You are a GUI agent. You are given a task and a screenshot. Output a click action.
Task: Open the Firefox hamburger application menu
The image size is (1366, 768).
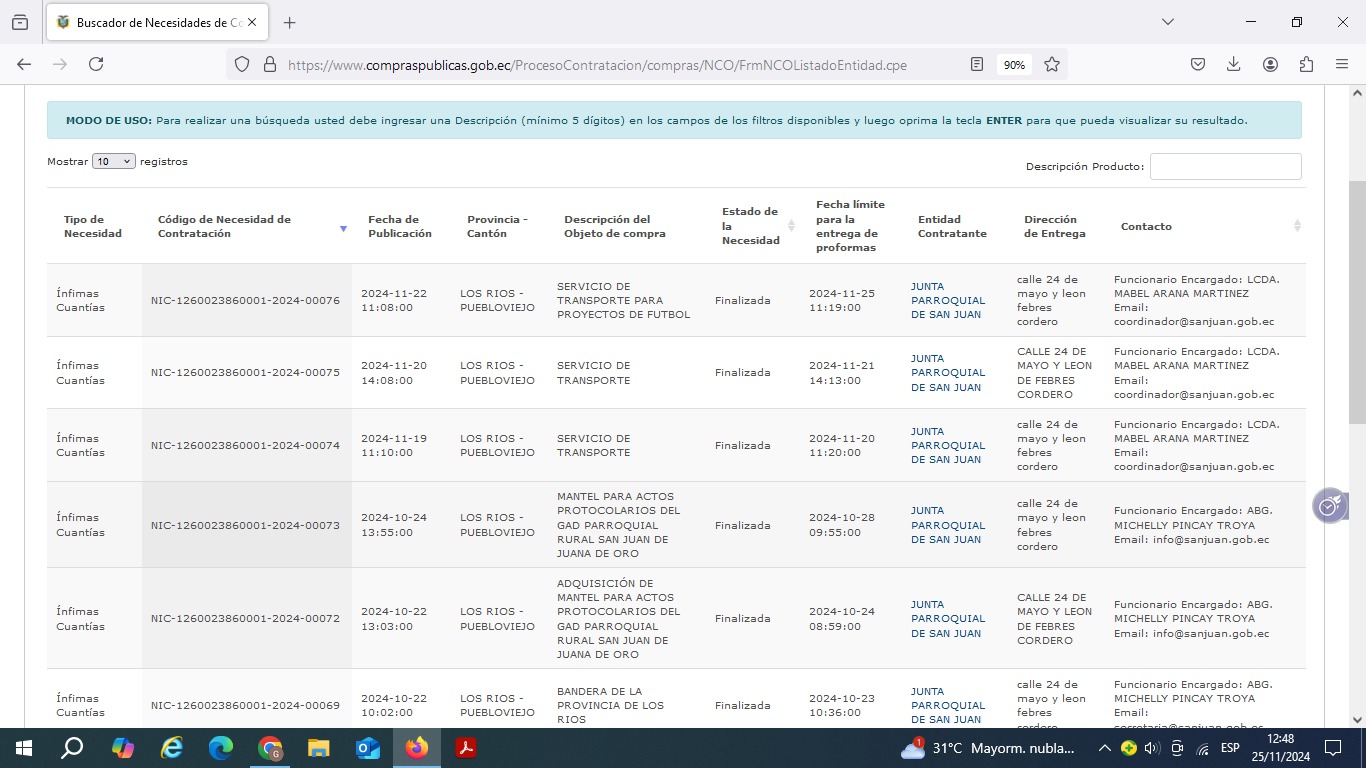click(1342, 64)
